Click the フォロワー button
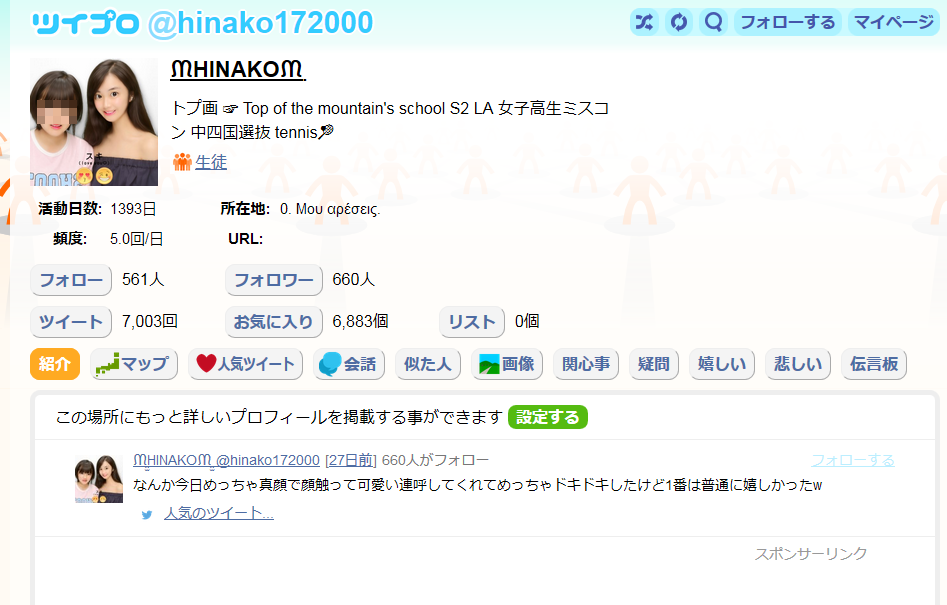 pyautogui.click(x=274, y=280)
